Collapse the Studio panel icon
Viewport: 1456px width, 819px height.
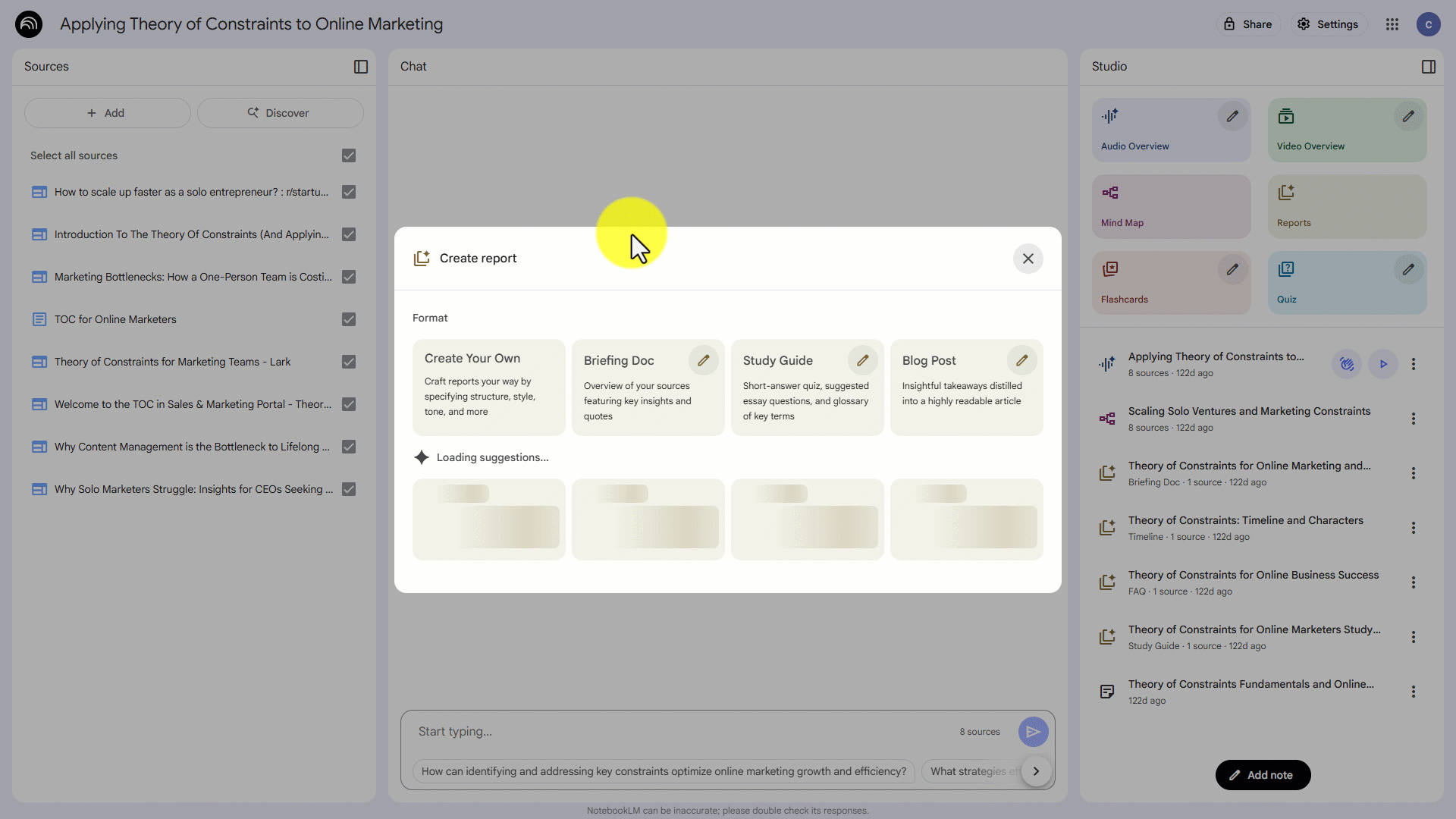pyautogui.click(x=1428, y=67)
